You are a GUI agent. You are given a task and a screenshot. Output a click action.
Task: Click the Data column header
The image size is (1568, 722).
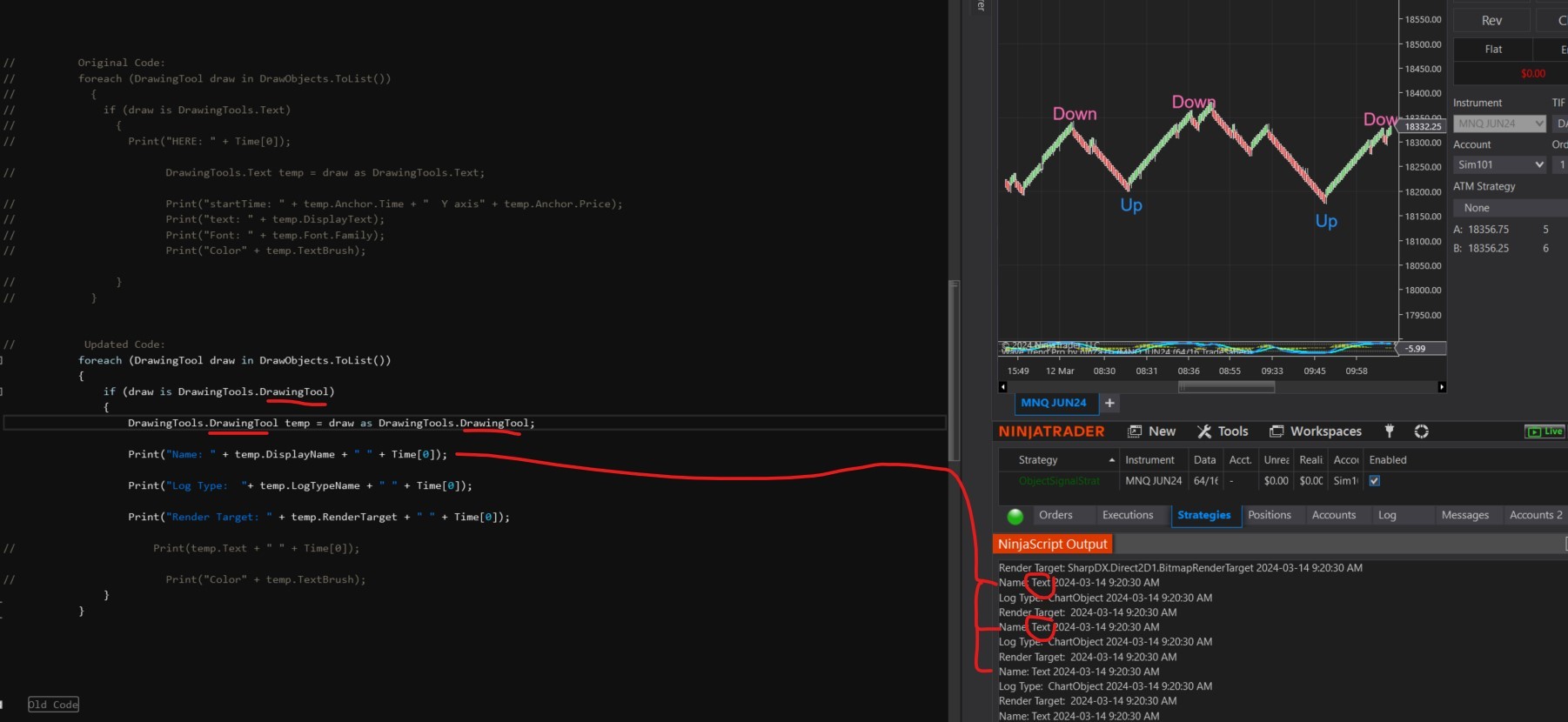[1205, 460]
